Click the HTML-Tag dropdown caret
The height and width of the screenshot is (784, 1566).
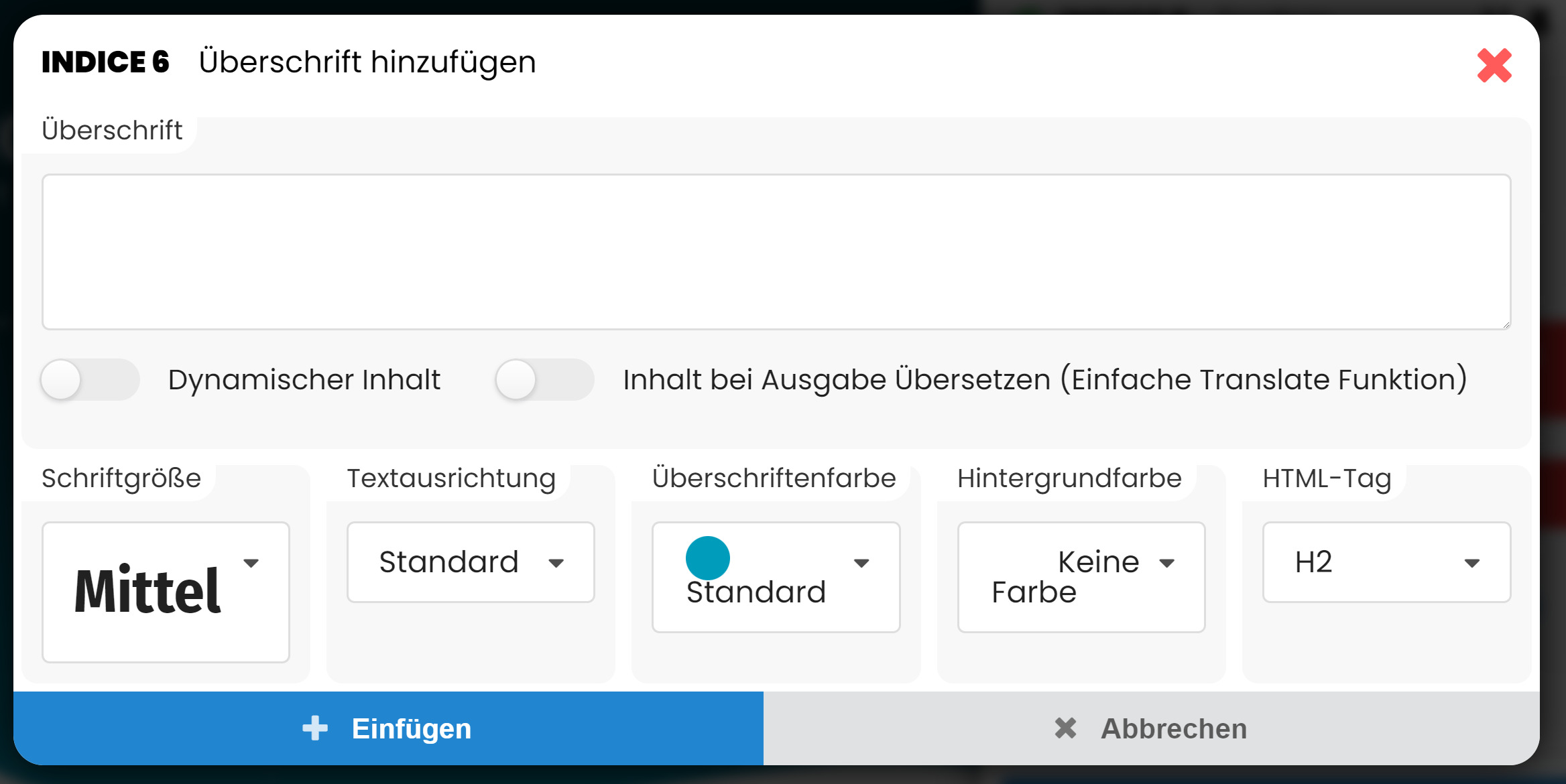click(1472, 564)
